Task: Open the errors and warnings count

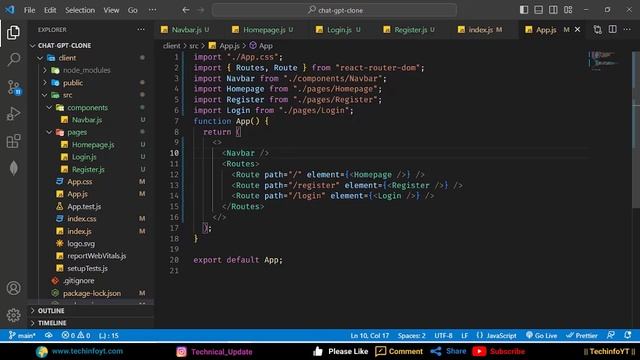Action: coord(76,336)
